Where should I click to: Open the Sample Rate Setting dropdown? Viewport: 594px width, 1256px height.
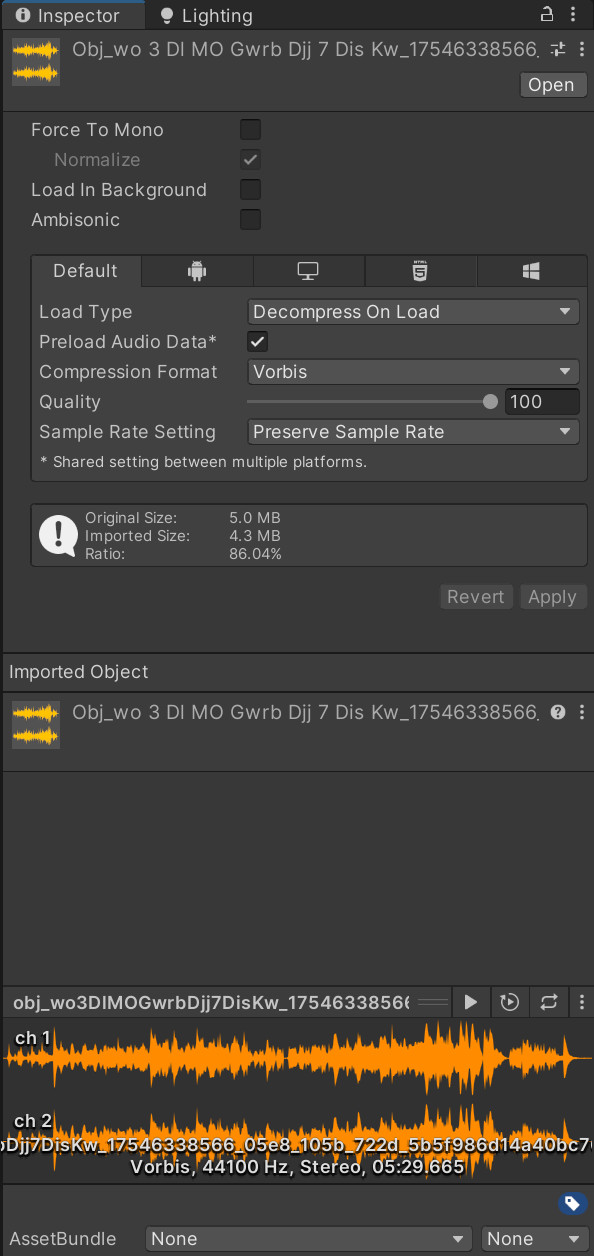point(413,432)
